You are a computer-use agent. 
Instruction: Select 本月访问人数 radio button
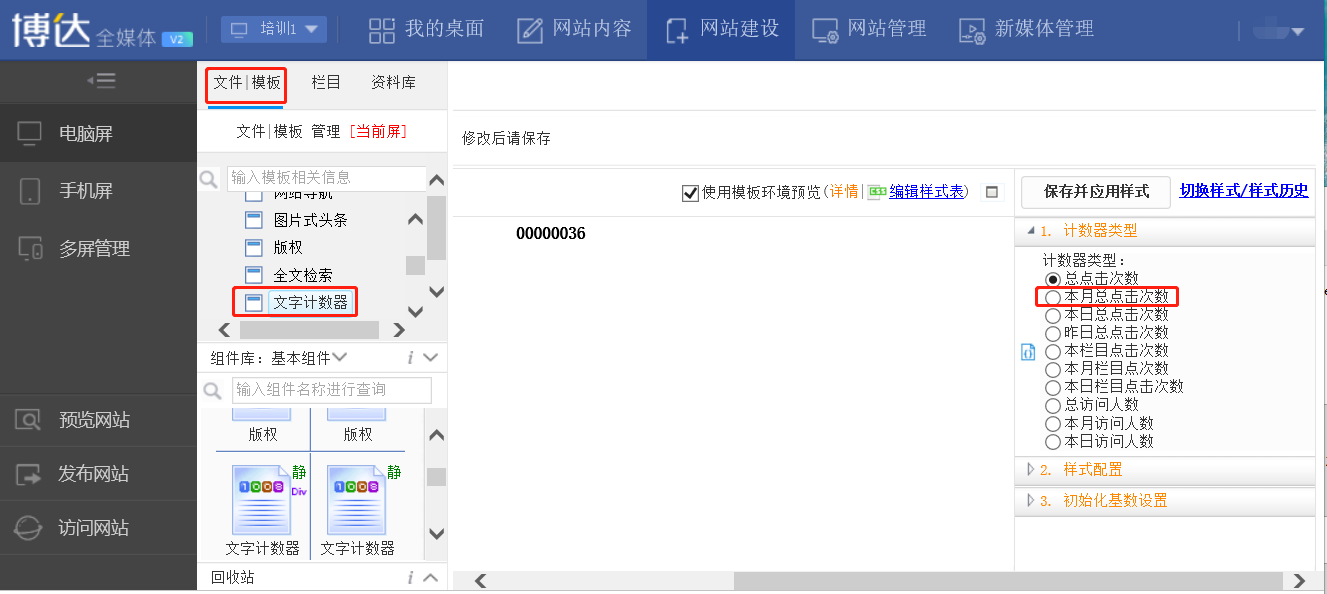tap(1052, 423)
